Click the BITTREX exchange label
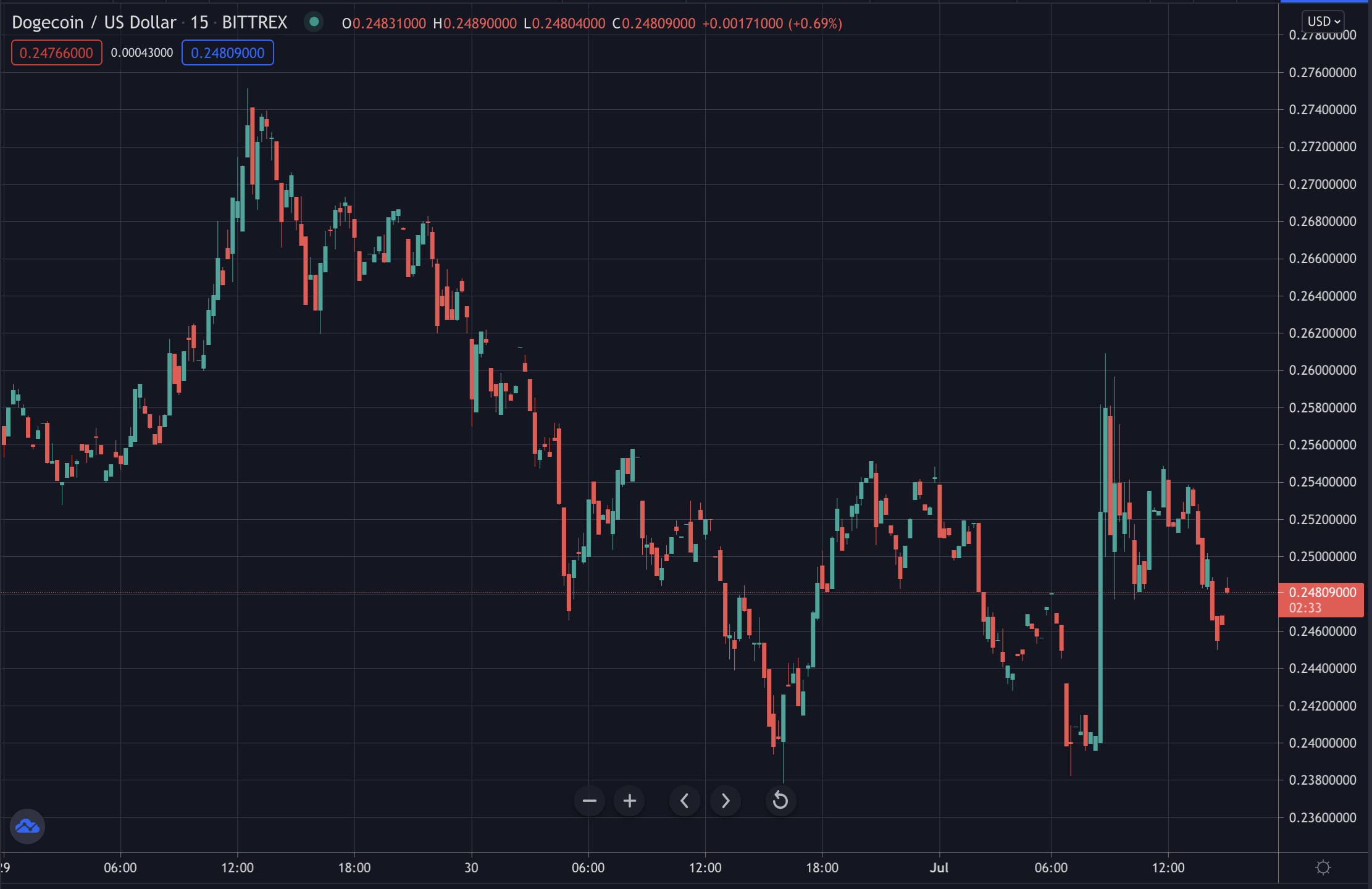This screenshot has width=1372, height=889. [254, 23]
